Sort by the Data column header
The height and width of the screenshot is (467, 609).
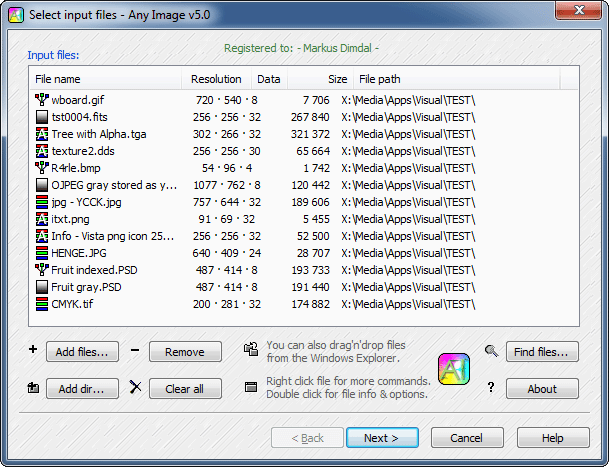pos(269,79)
